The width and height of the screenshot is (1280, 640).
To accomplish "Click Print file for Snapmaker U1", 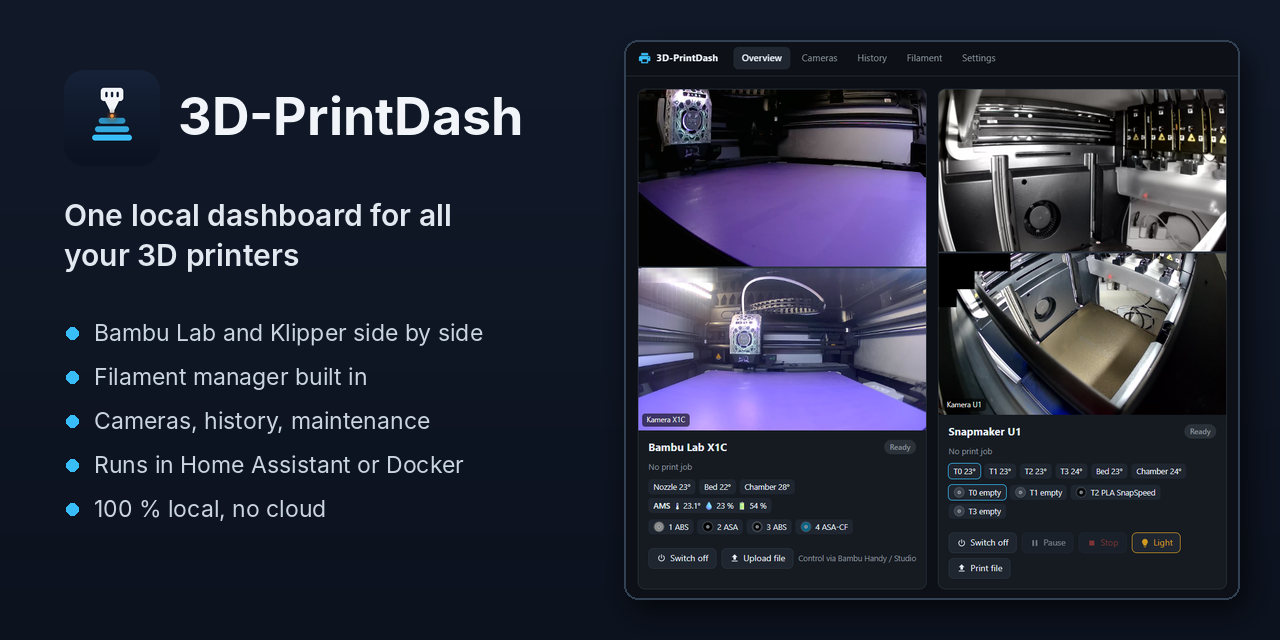I will (979, 568).
